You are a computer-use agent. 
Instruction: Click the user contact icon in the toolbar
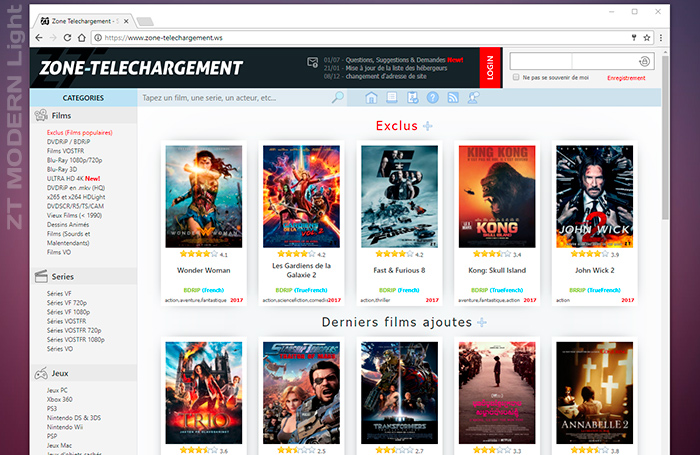(473, 97)
